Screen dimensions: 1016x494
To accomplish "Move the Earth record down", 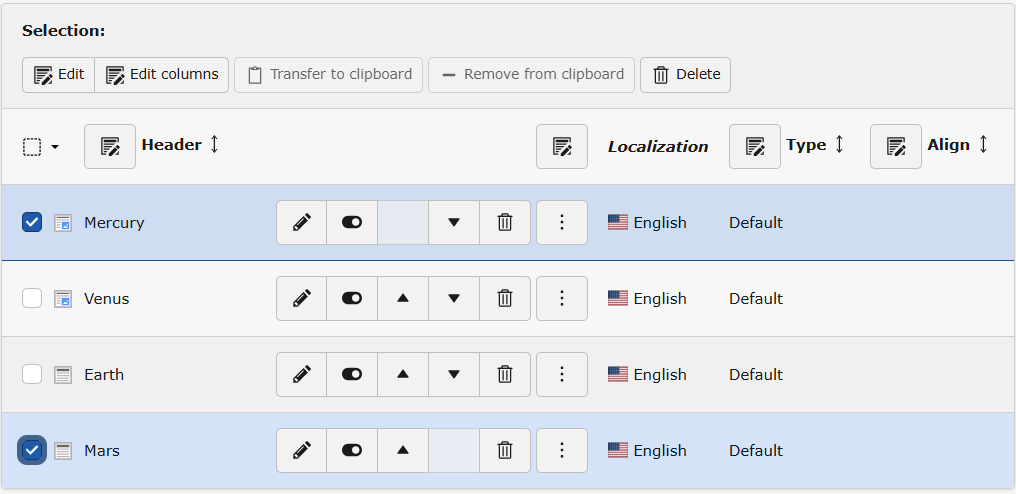I will point(454,374).
